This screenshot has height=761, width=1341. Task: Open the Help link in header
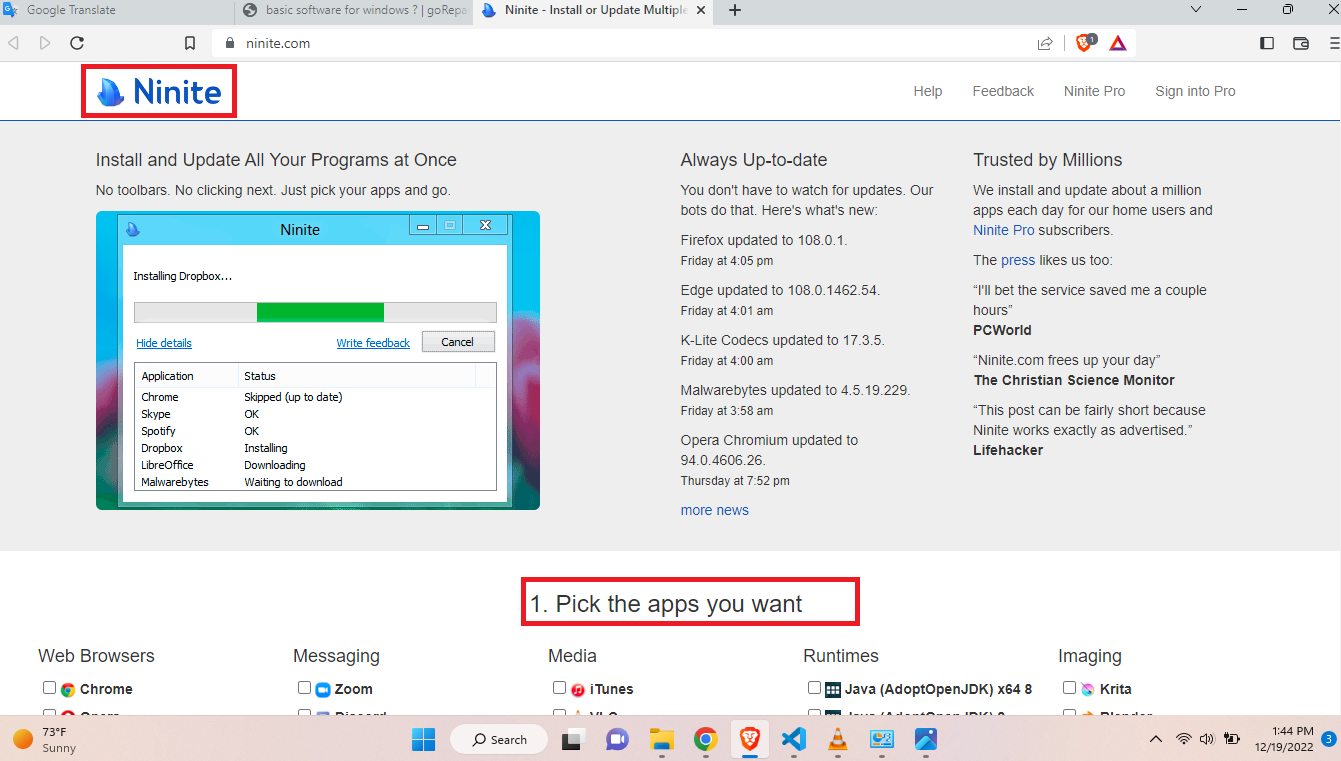pyautogui.click(x=928, y=91)
